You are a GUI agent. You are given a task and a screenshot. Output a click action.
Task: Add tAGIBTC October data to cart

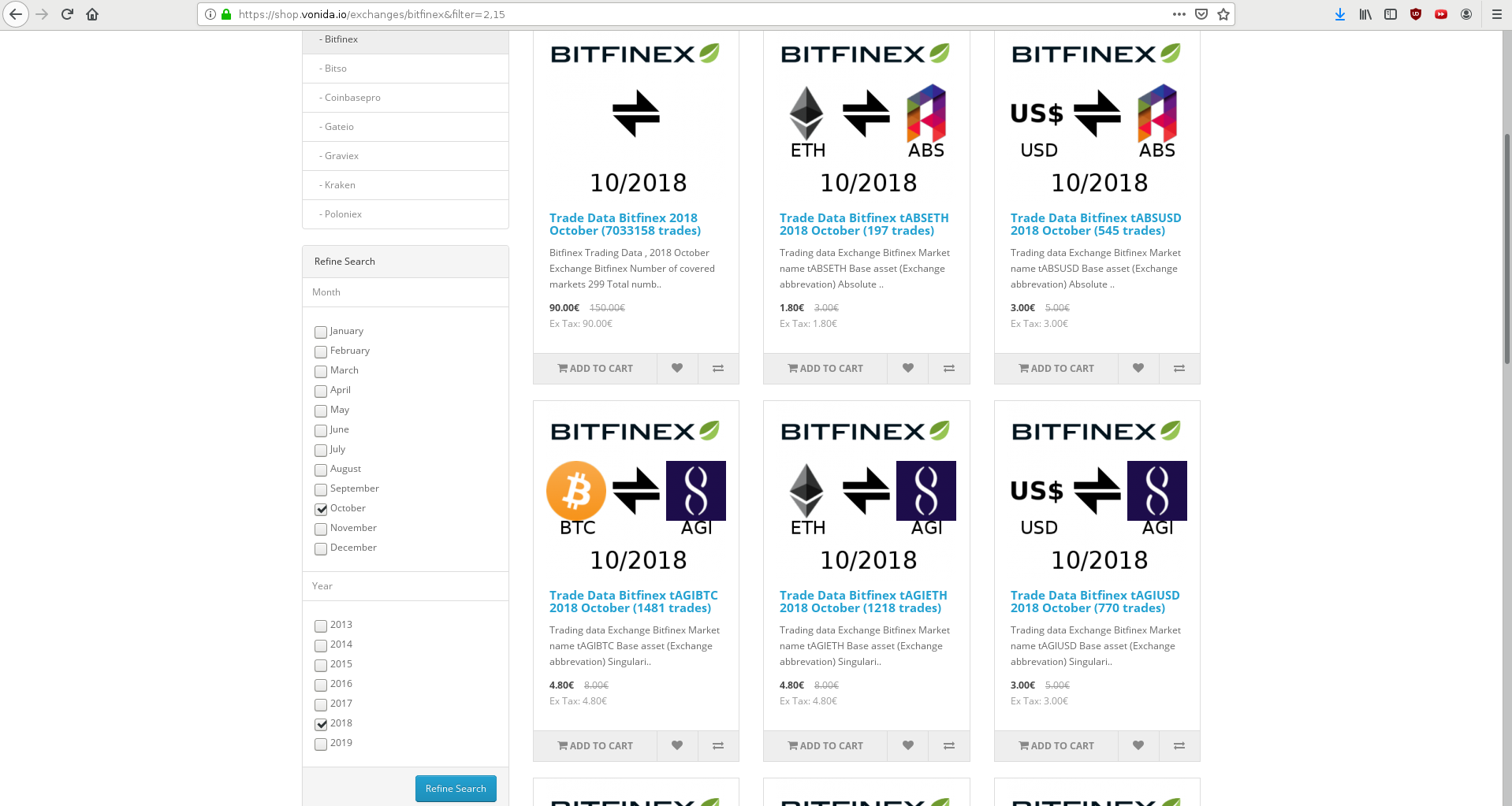click(x=595, y=745)
